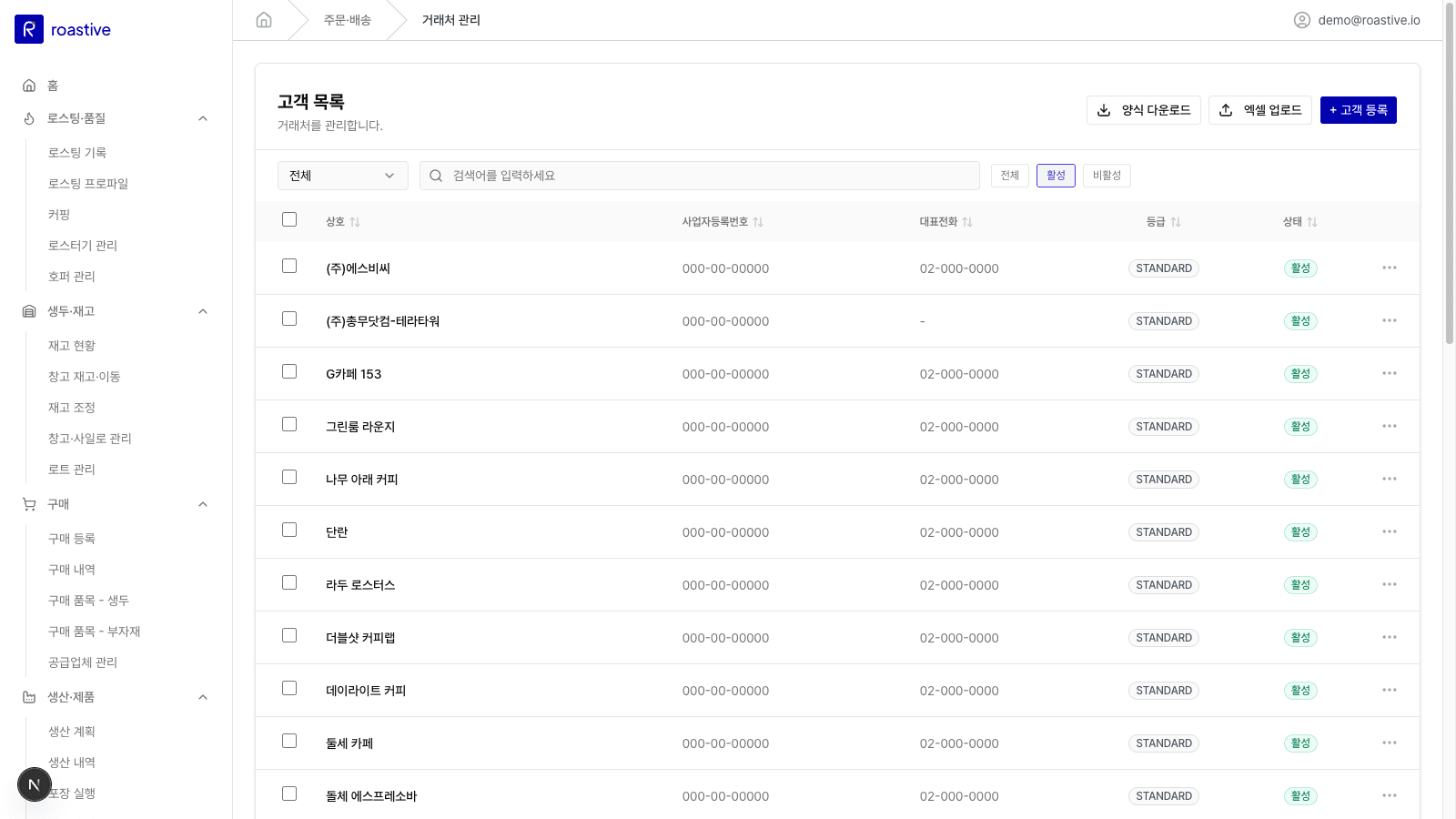Click demo@roastive.io account label
Screen dimensions: 1456x819
(x=1369, y=20)
